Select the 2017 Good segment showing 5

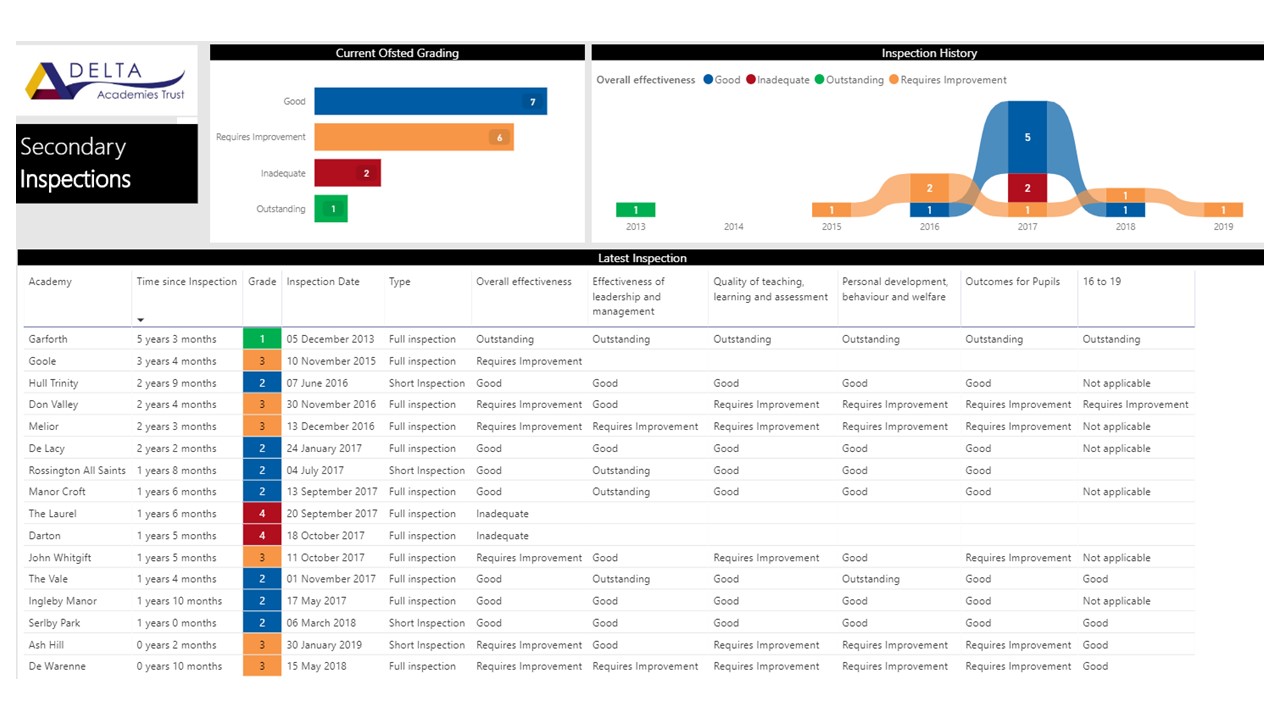click(x=1027, y=137)
